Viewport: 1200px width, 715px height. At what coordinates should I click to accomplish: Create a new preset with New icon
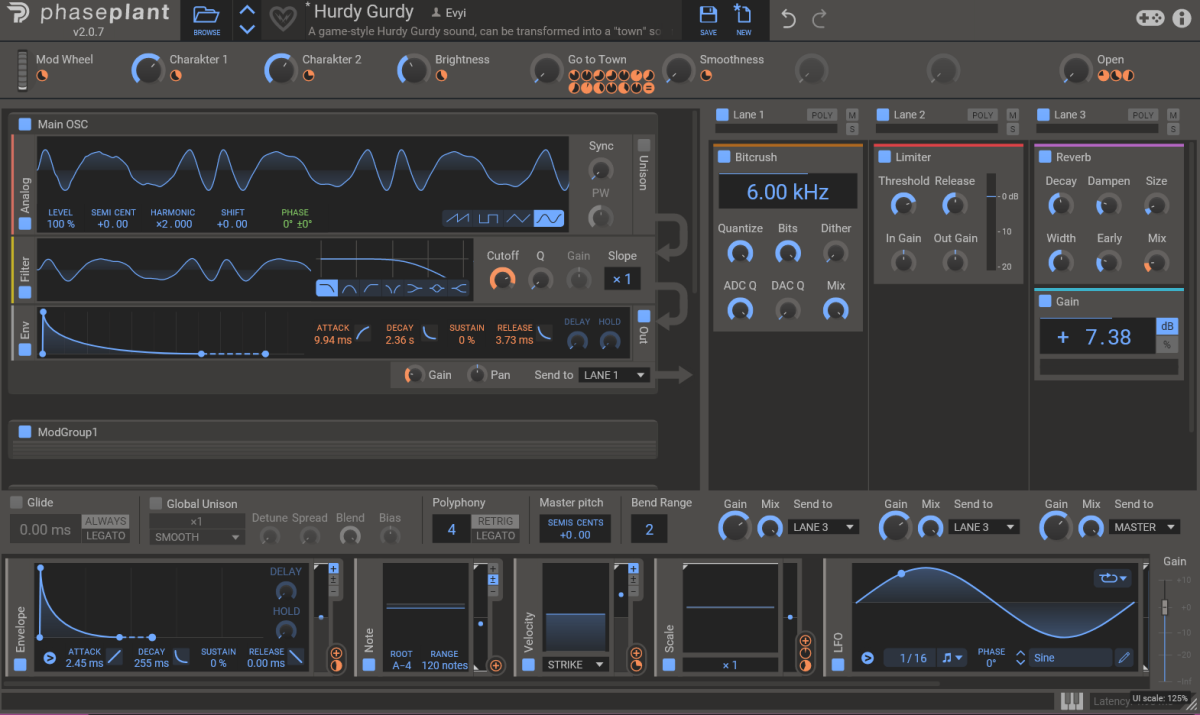(x=743, y=19)
